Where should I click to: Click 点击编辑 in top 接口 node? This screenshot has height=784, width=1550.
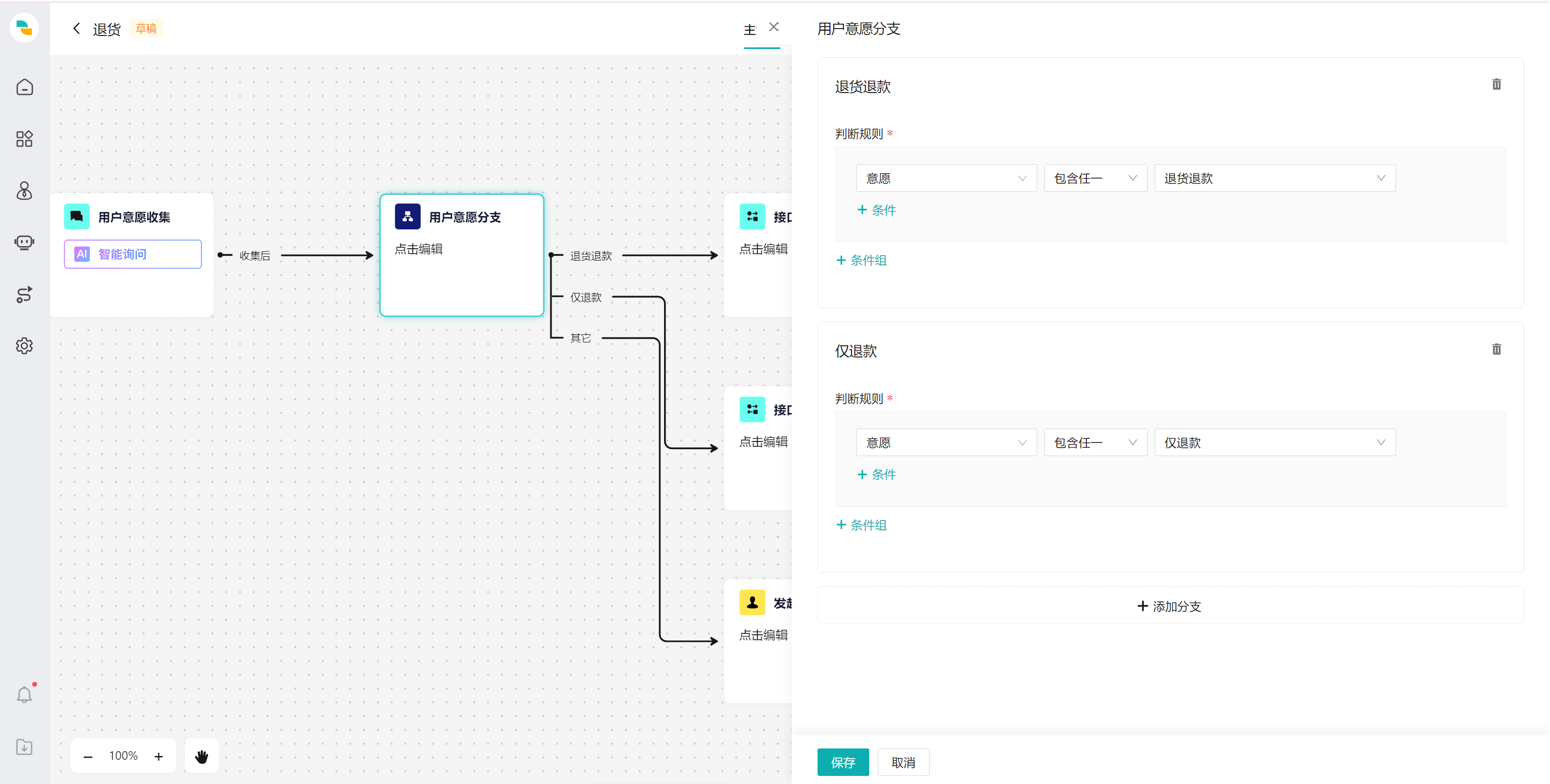[763, 249]
